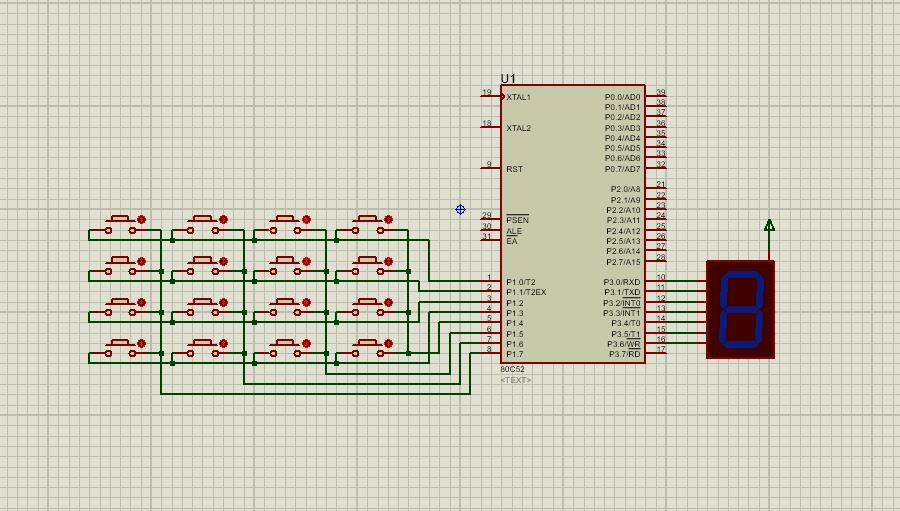
Task: Click the push button in keypad row 4, column 4
Action: (x=367, y=349)
